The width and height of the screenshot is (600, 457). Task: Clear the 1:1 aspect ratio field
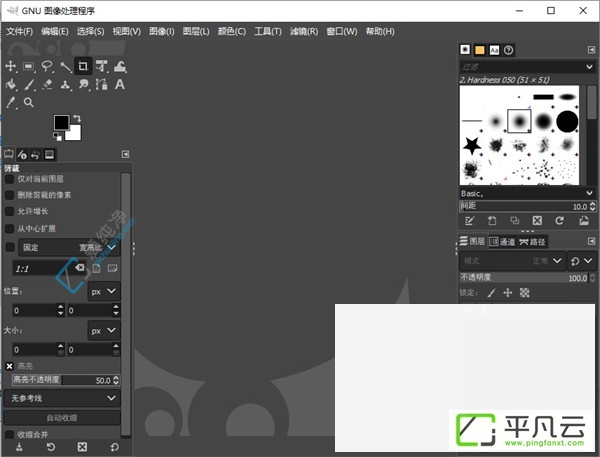(80, 268)
